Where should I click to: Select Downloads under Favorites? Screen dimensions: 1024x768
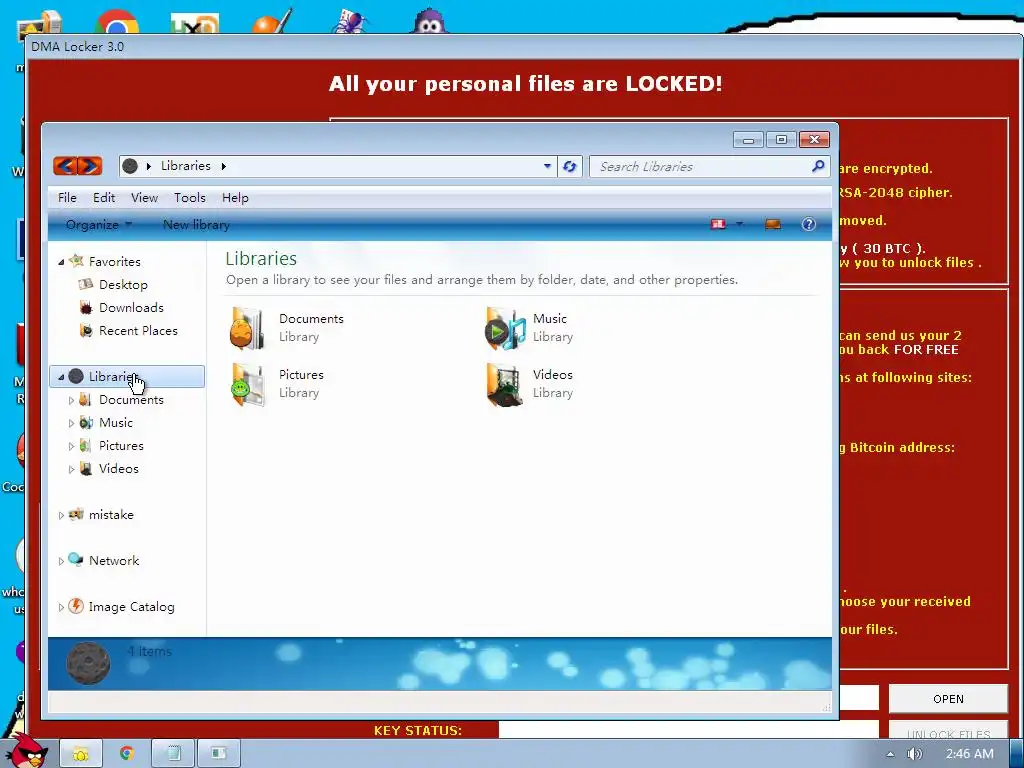click(131, 308)
